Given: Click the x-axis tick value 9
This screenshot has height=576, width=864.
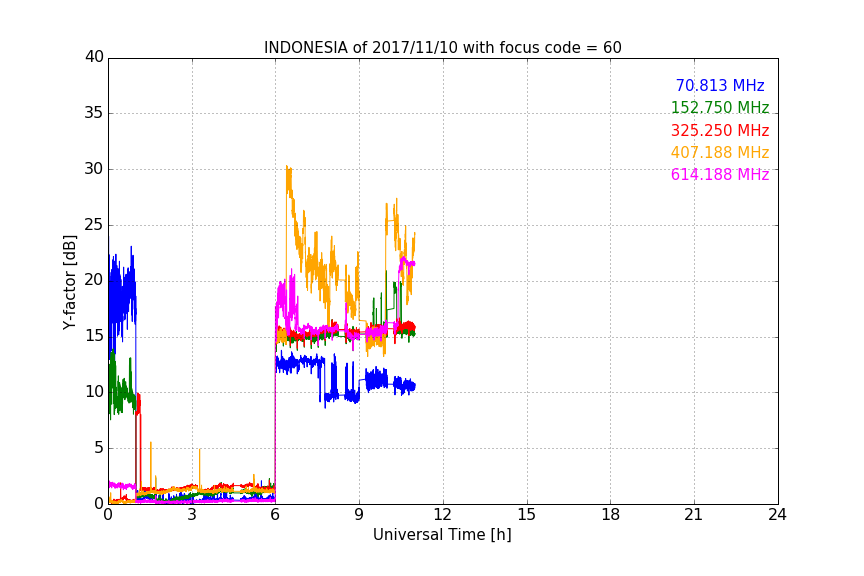Looking at the screenshot, I should coord(359,515).
